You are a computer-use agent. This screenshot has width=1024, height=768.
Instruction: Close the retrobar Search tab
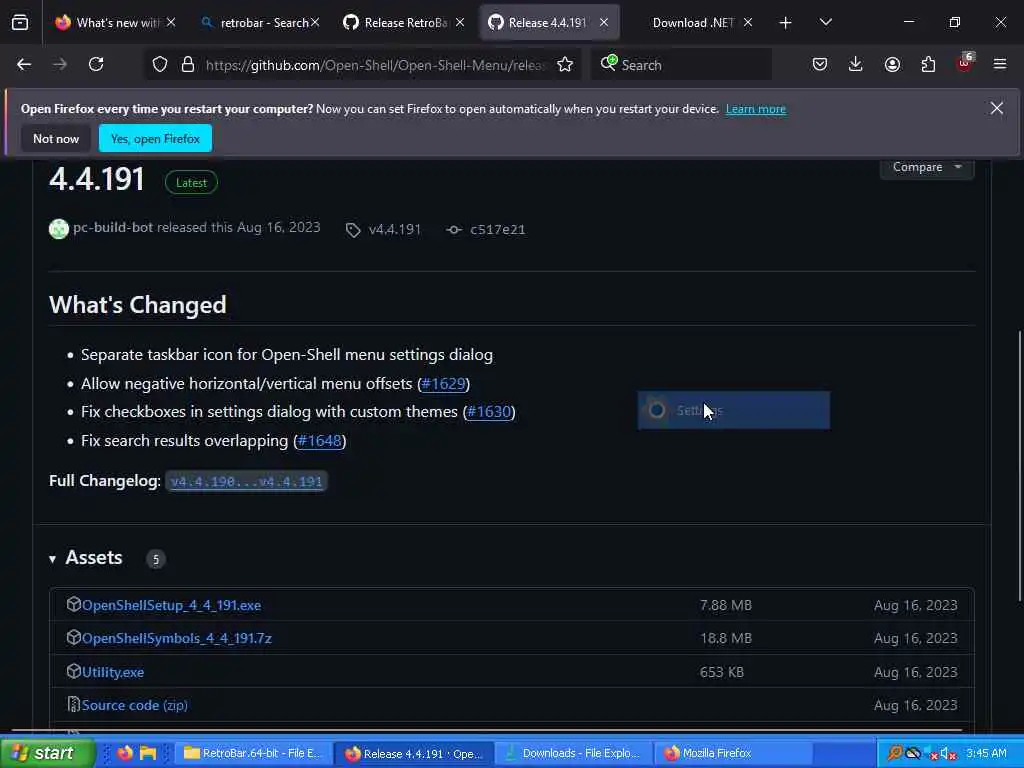tap(315, 23)
